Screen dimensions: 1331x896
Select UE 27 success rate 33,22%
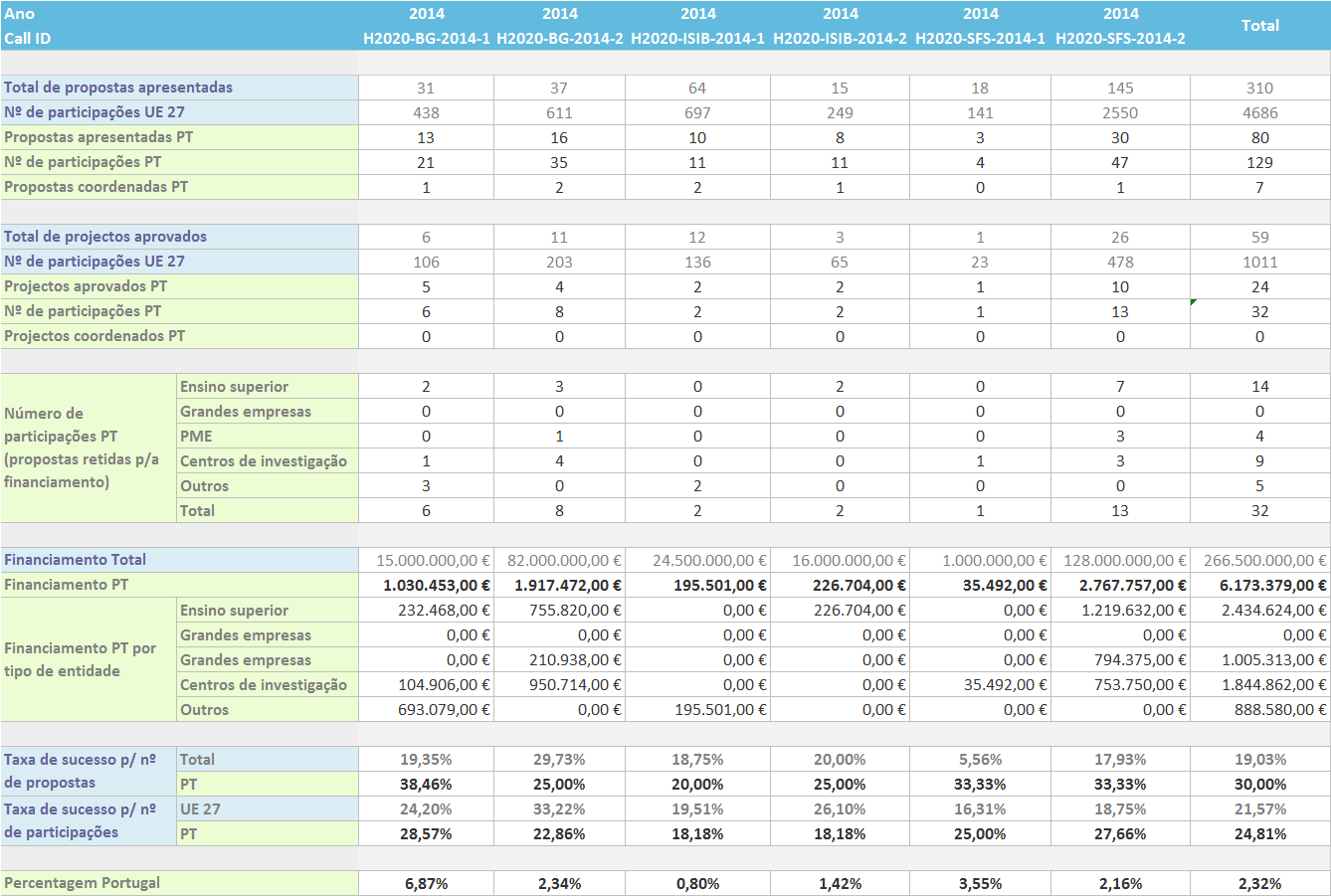(x=559, y=808)
